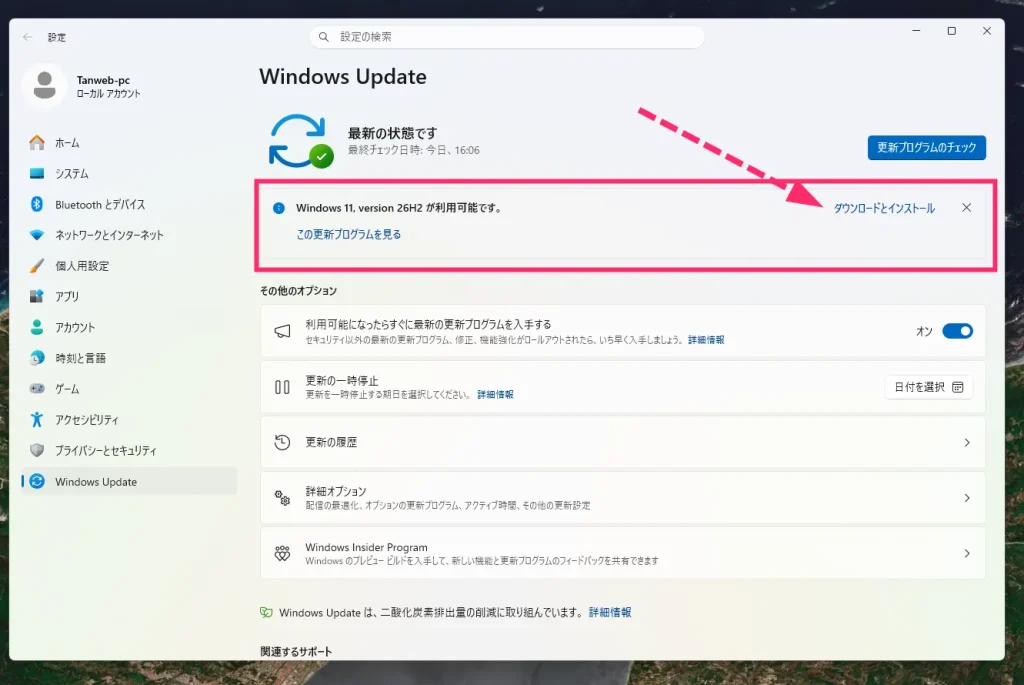Open プライバシーとセキュリティ in the sidebar
1024x685 pixels.
coord(129,451)
